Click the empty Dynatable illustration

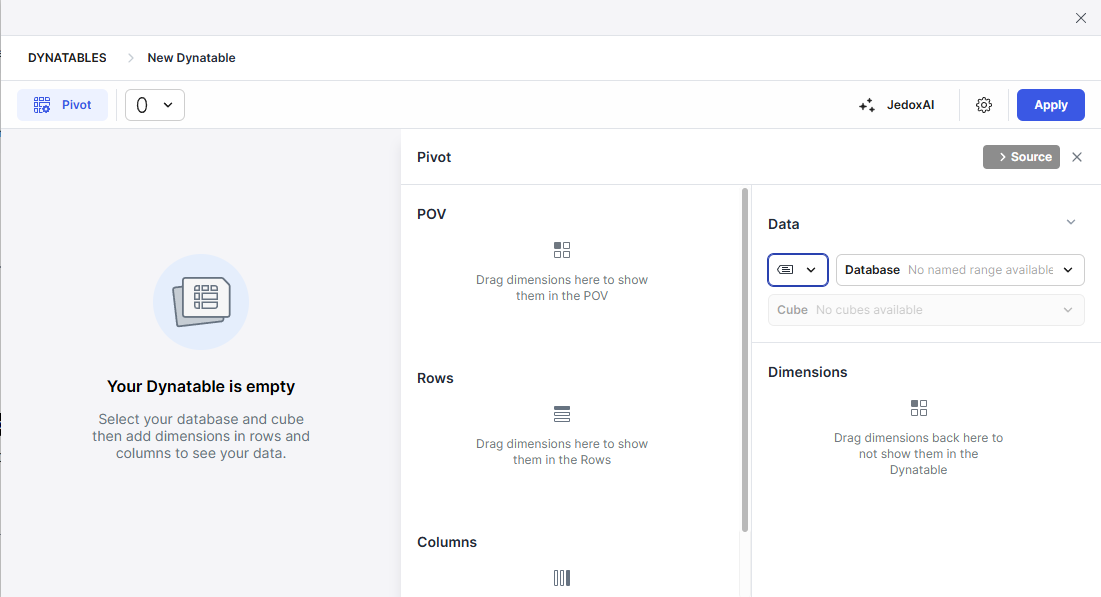tap(201, 302)
